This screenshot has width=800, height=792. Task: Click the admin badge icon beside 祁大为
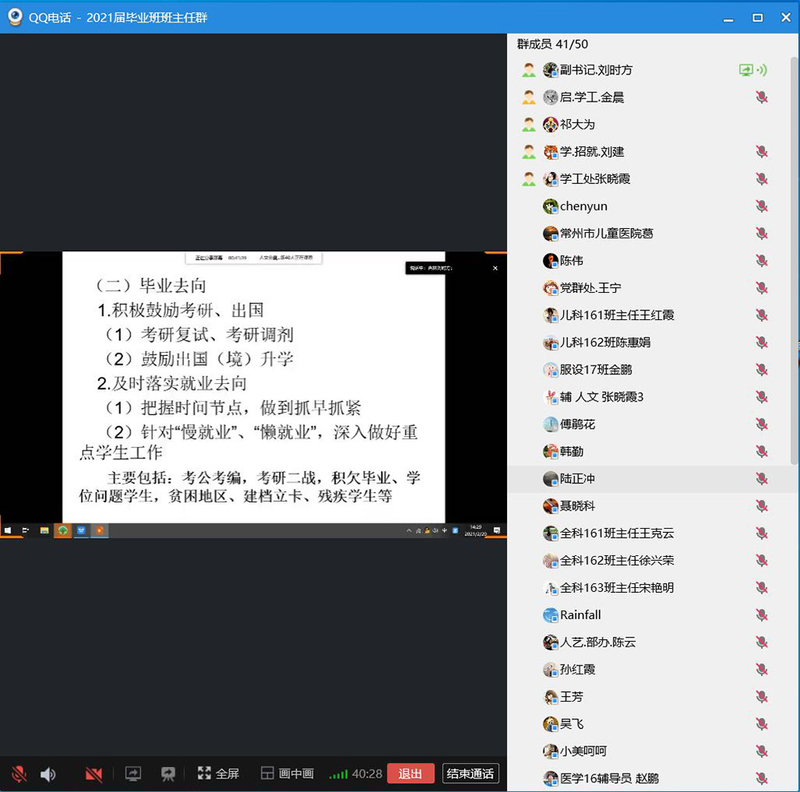point(528,125)
